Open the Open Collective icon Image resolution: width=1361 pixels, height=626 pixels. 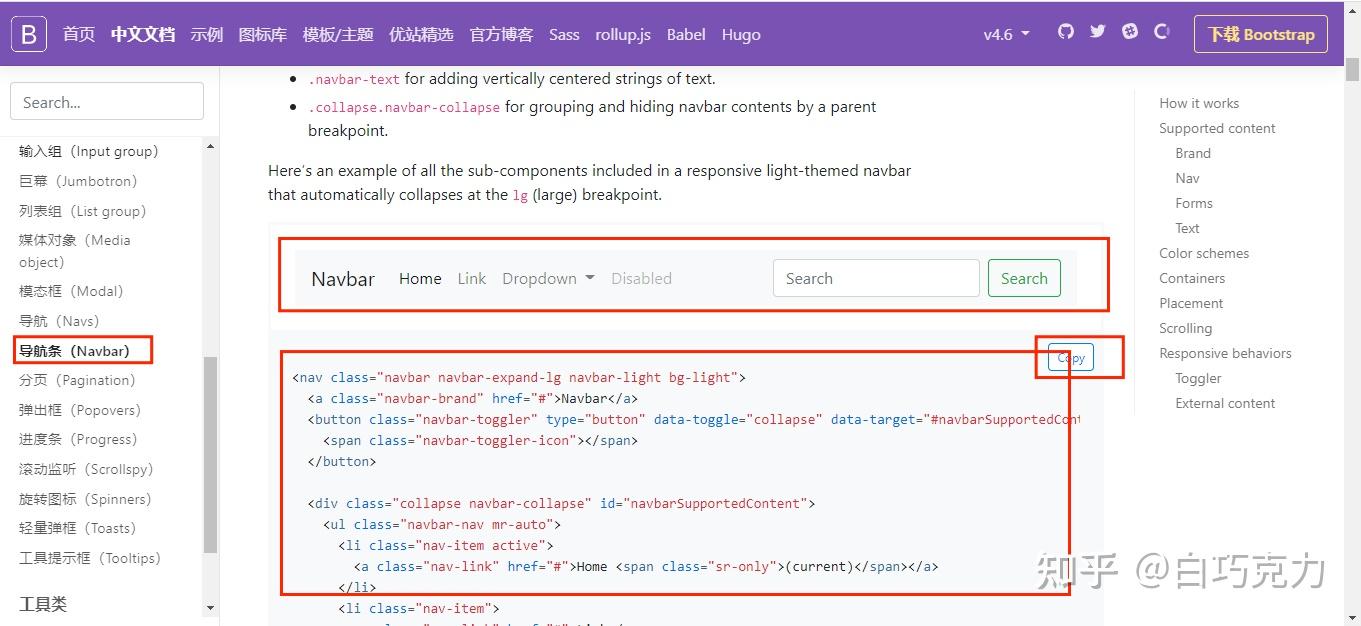[1161, 31]
